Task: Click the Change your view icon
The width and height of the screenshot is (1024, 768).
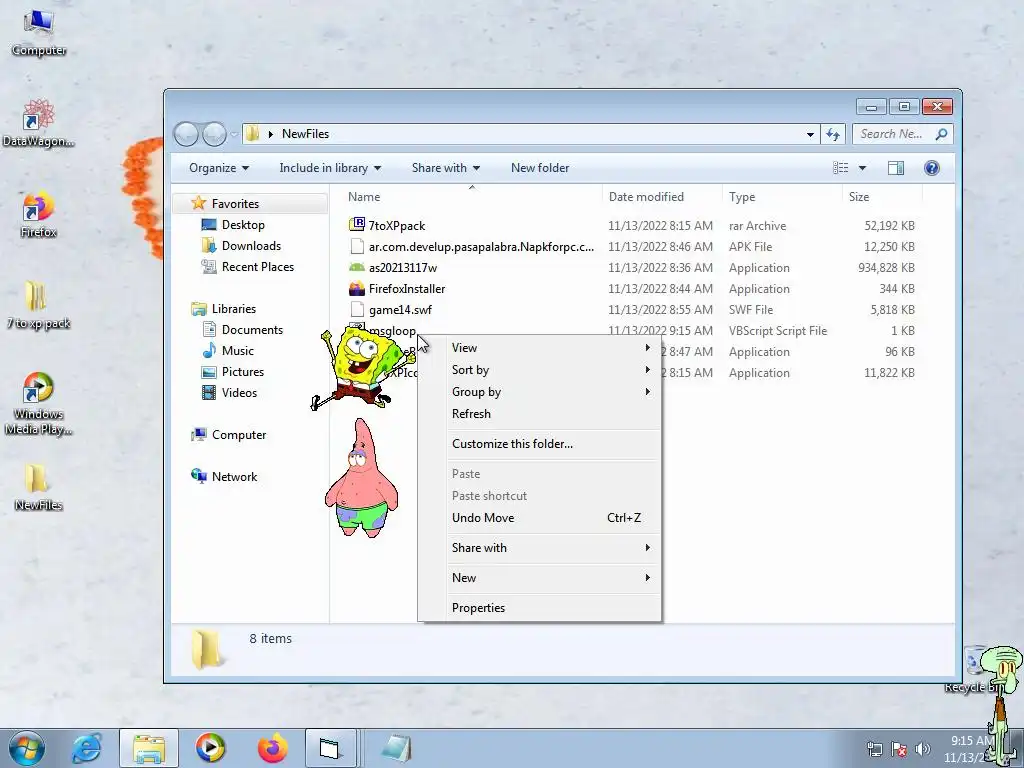Action: 840,168
